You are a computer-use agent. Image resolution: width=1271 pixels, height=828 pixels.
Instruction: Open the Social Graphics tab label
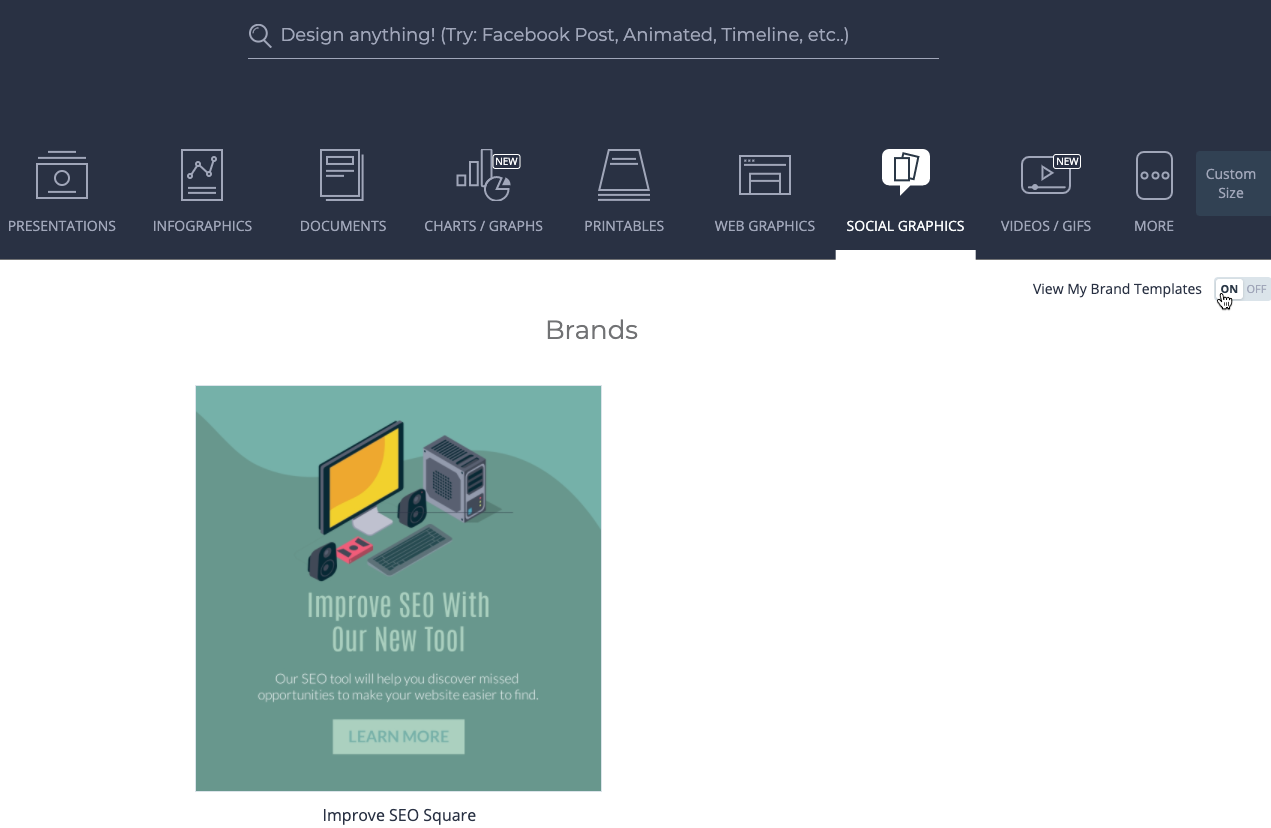pyautogui.click(x=906, y=226)
